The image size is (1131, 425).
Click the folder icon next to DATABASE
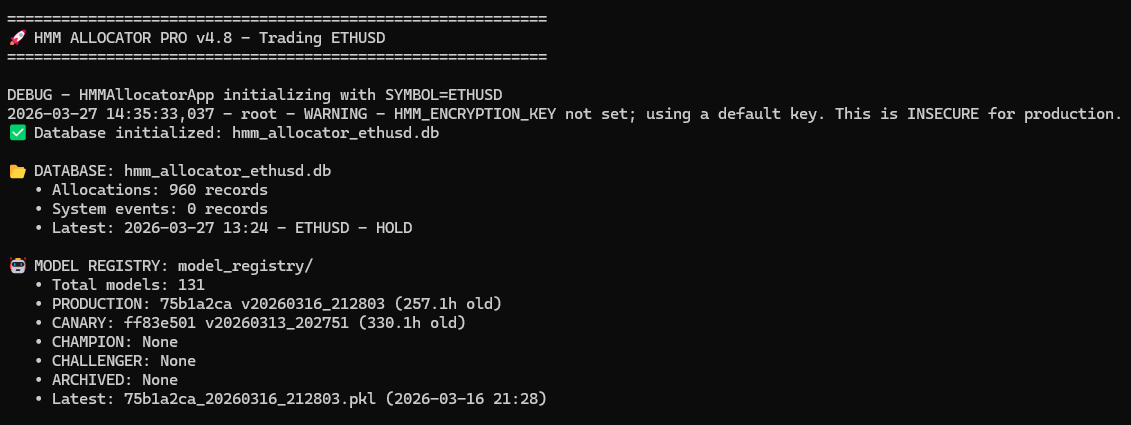pos(16,171)
